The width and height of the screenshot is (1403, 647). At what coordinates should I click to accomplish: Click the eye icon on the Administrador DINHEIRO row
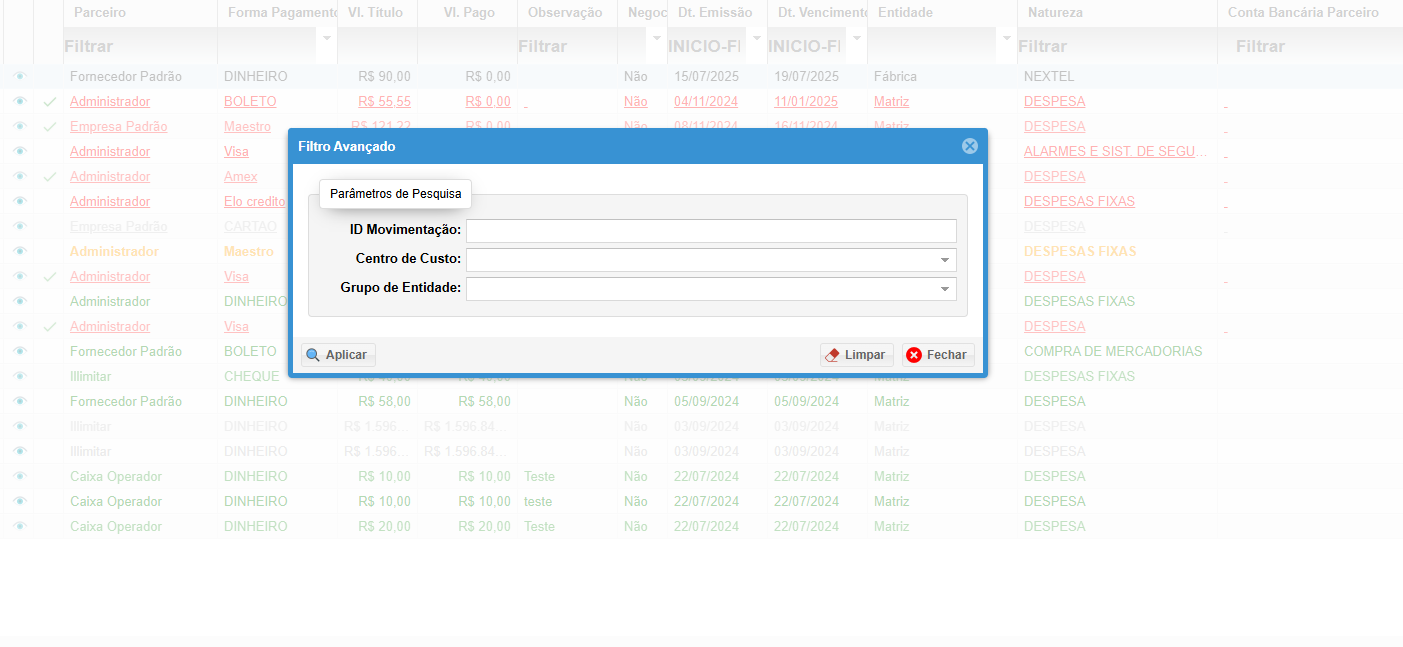[x=19, y=301]
